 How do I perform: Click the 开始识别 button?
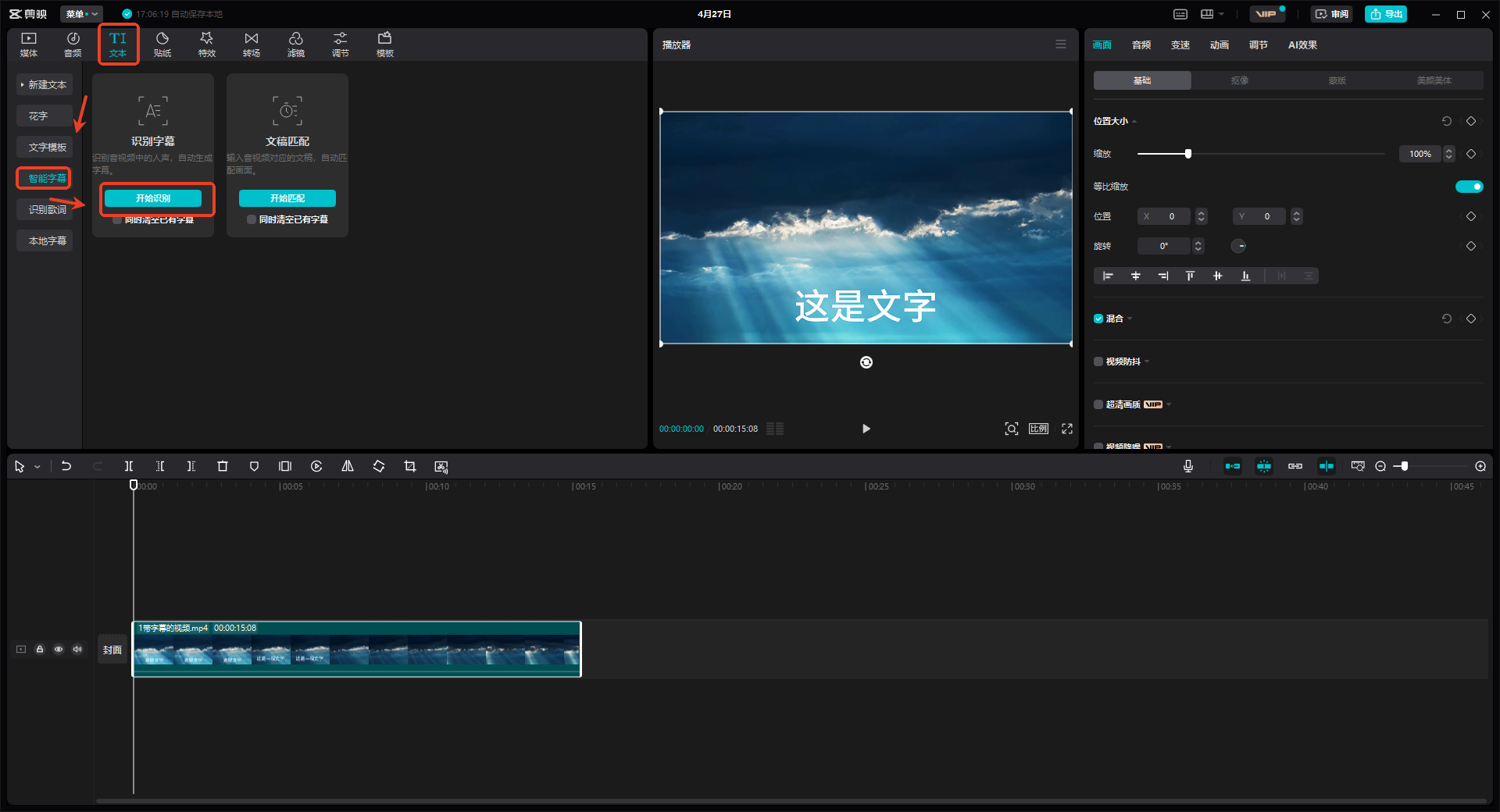153,198
